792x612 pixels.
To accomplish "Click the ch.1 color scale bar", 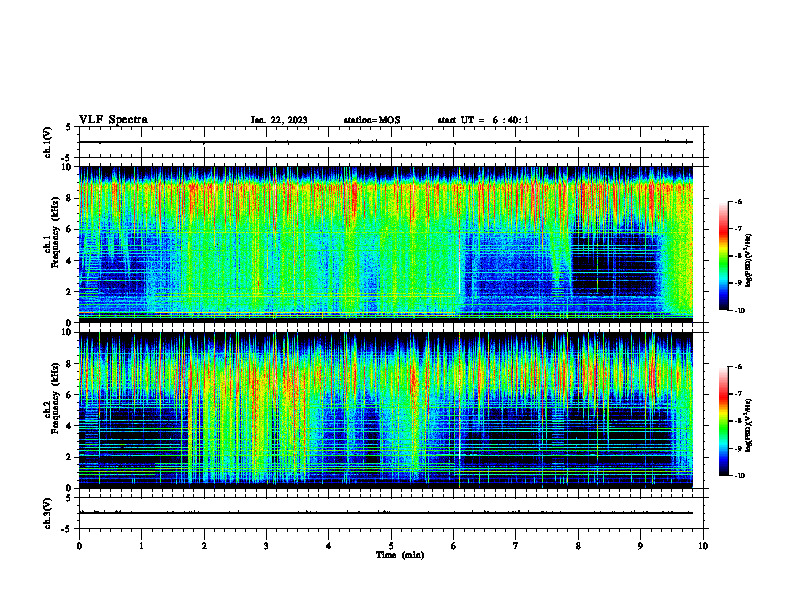I will (x=723, y=256).
